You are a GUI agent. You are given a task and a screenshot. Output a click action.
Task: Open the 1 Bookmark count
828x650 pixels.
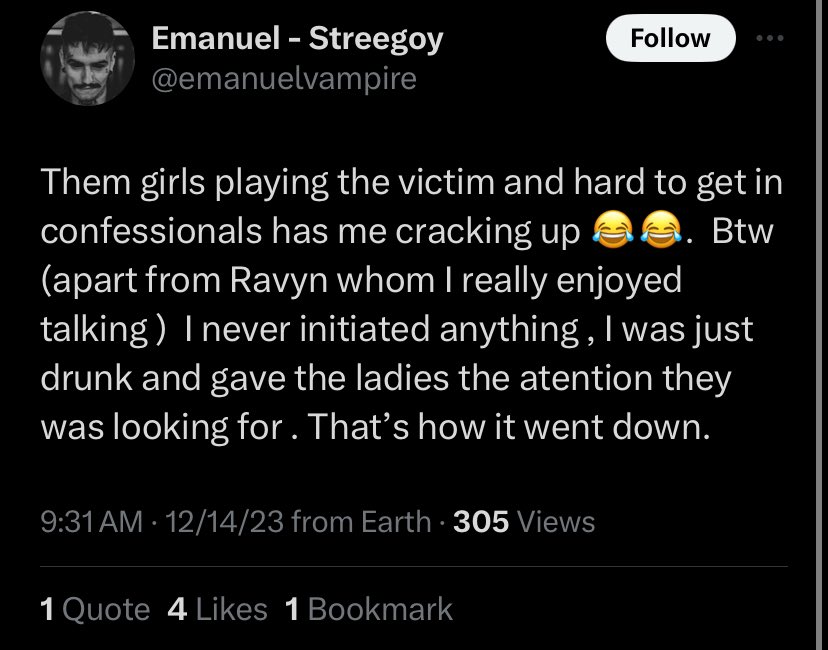coord(369,609)
